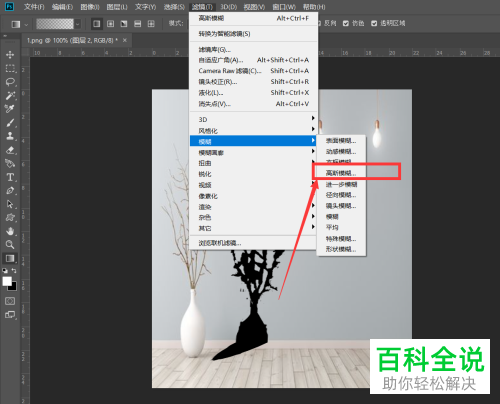The width and height of the screenshot is (500, 404).
Task: Expand the 风格化 submenu
Action: (252, 130)
